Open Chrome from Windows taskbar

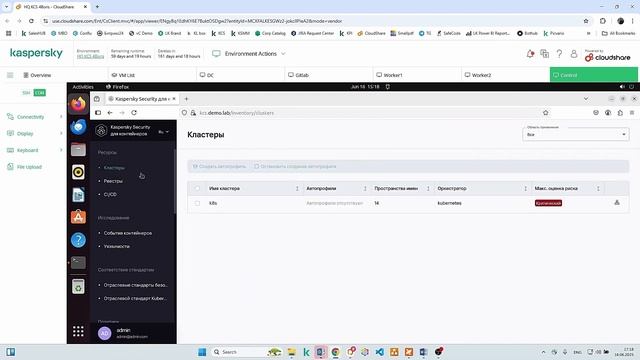336,352
